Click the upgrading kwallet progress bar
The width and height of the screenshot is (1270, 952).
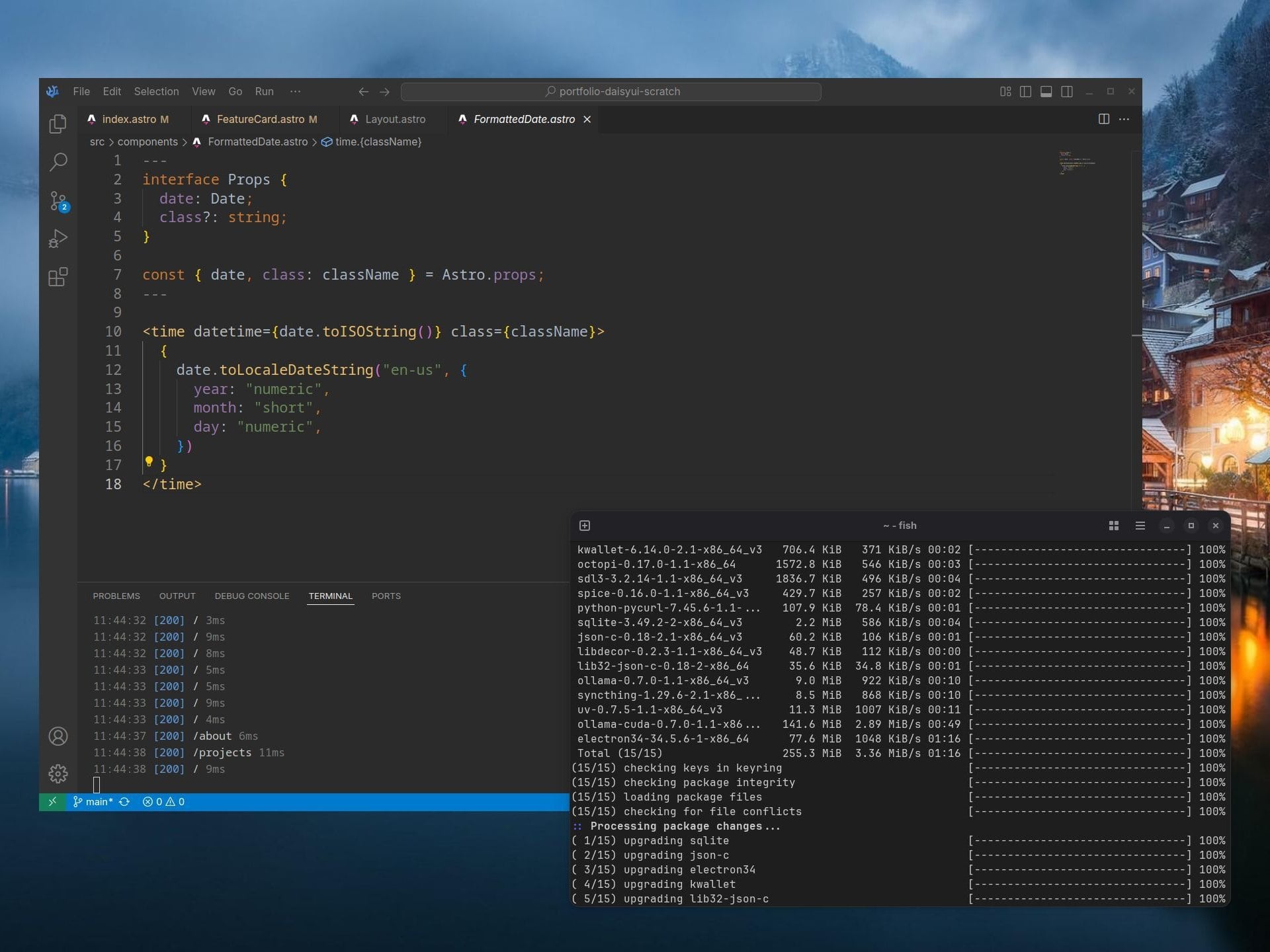1080,884
